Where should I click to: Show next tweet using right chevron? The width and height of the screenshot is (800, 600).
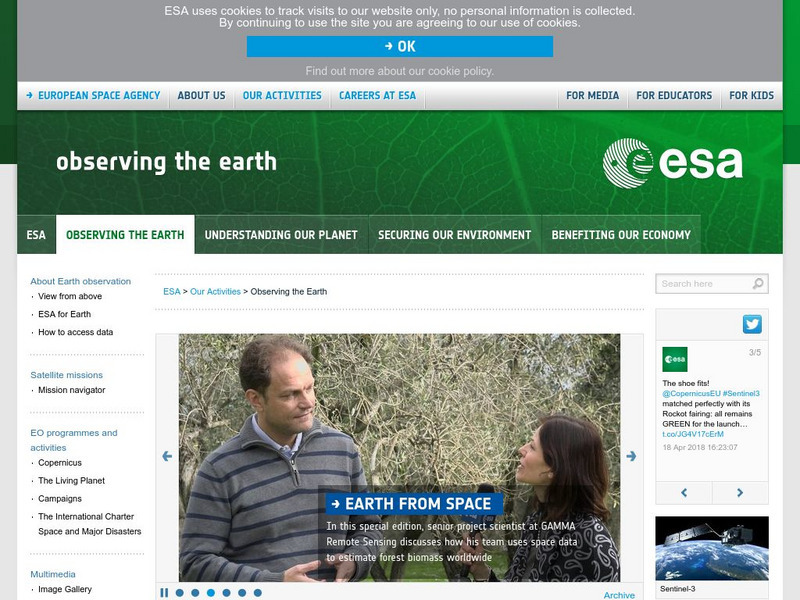[x=740, y=492]
